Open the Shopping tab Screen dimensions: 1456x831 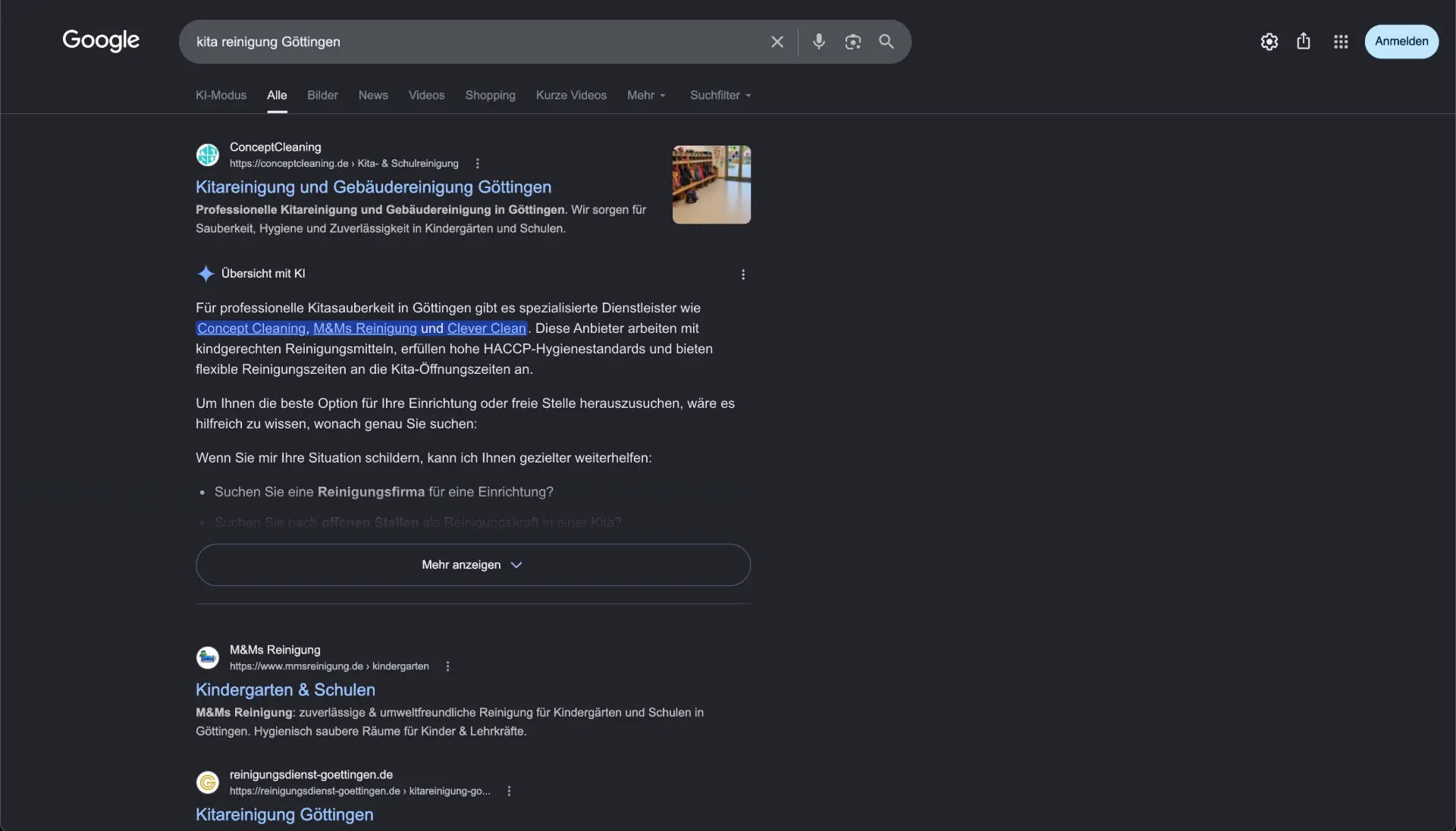tap(491, 96)
